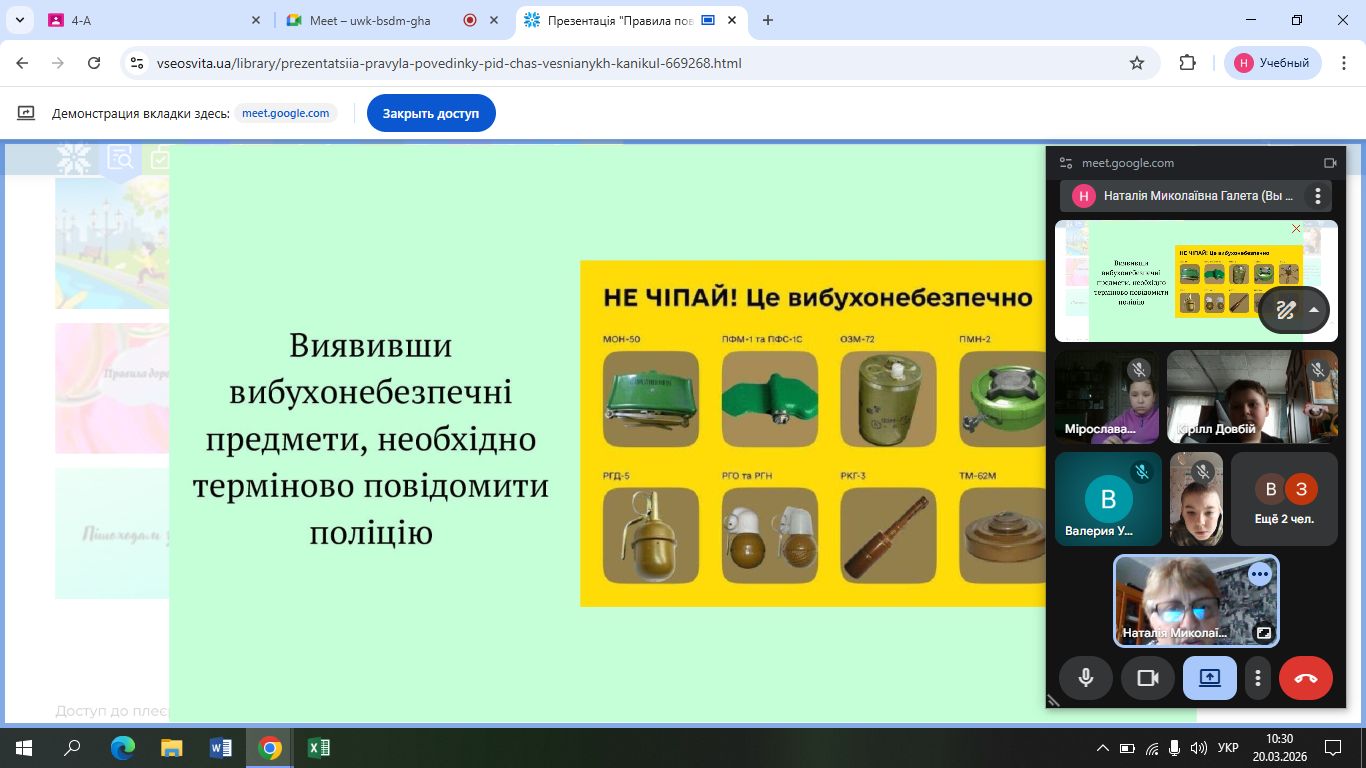
Task: Open the annotation pen tool on shared preview
Action: pyautogui.click(x=1285, y=310)
